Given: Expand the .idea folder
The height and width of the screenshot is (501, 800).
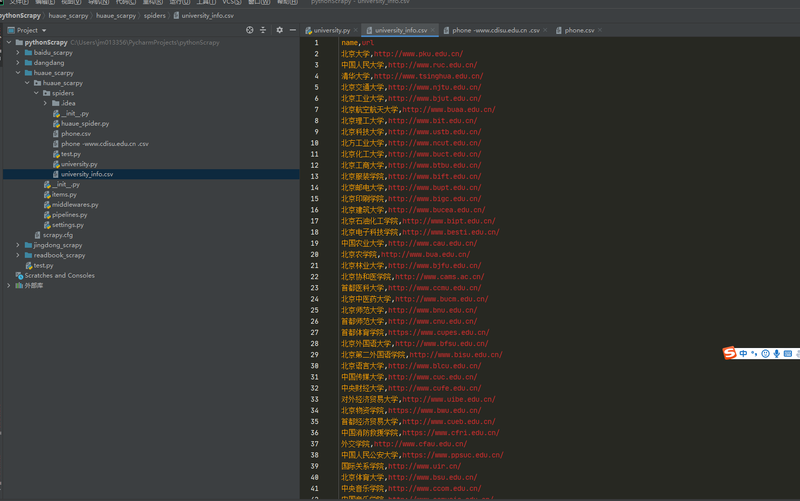Looking at the screenshot, I should tap(46, 103).
